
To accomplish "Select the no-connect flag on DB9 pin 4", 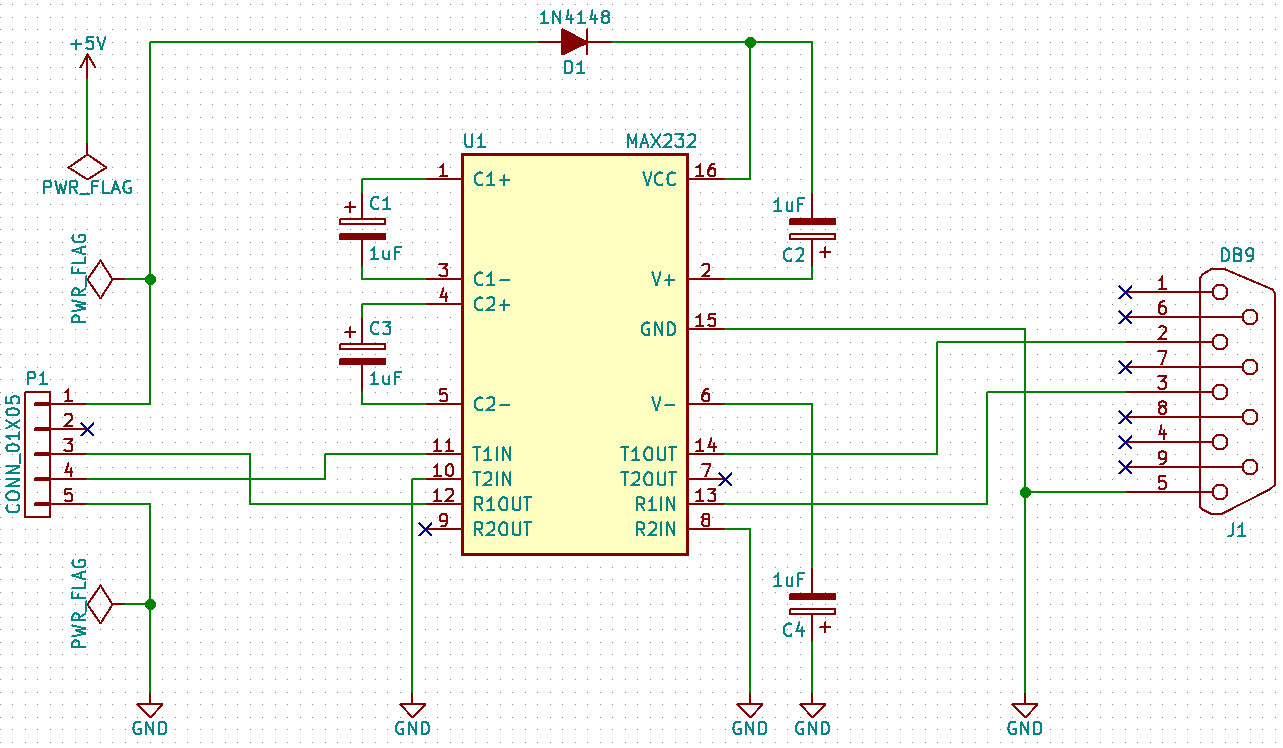I will 1125,442.
